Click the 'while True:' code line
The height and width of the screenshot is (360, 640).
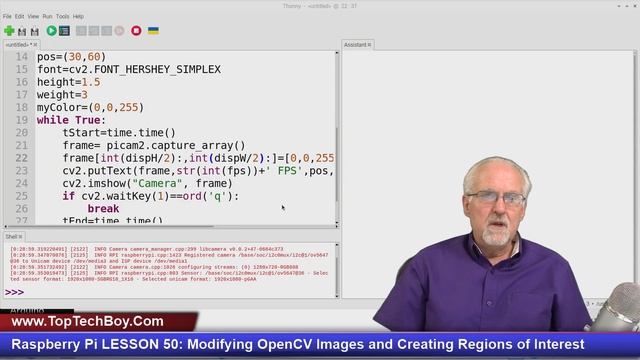(71, 120)
